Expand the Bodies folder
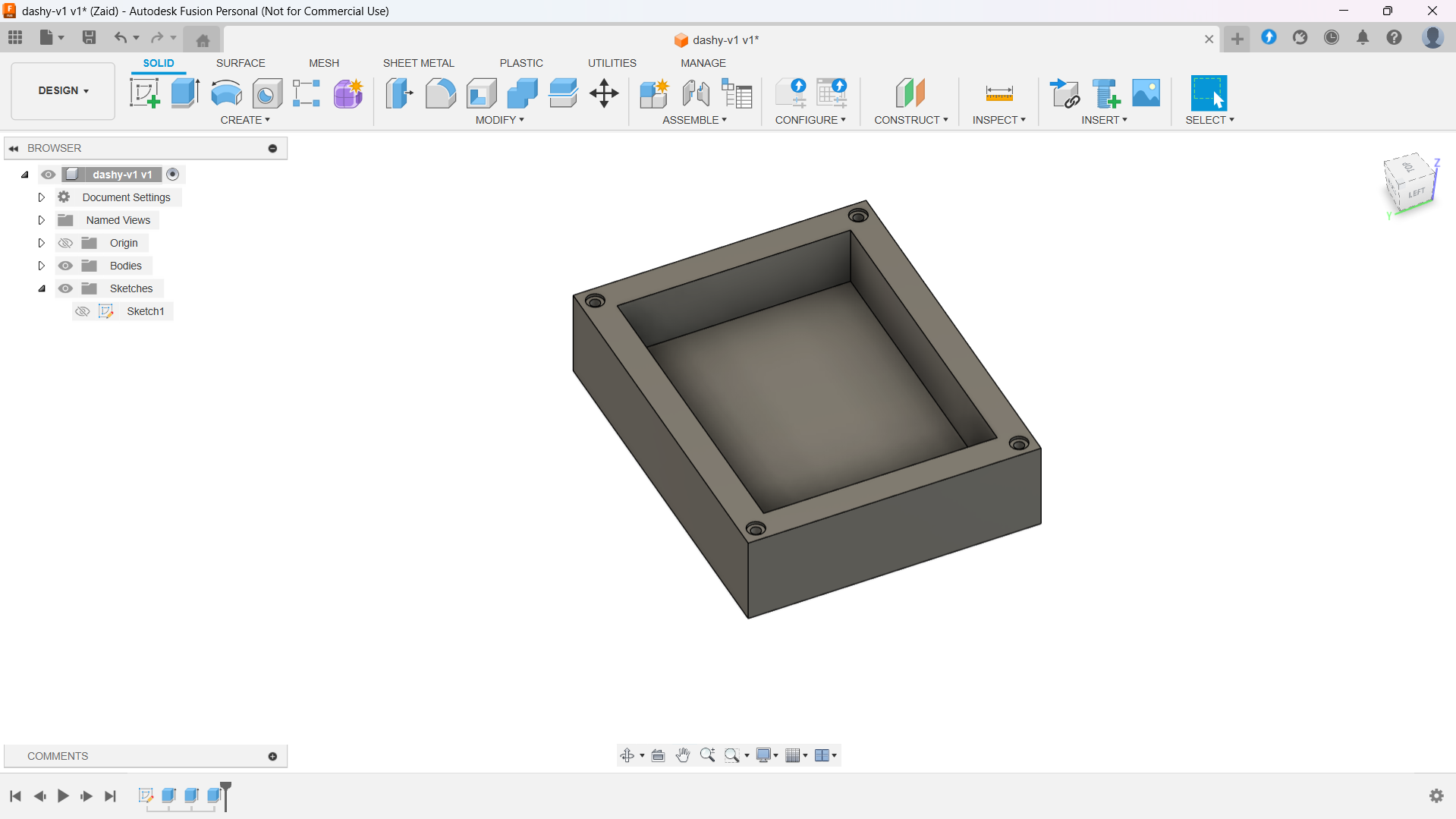This screenshot has width=1456, height=819. [x=42, y=266]
